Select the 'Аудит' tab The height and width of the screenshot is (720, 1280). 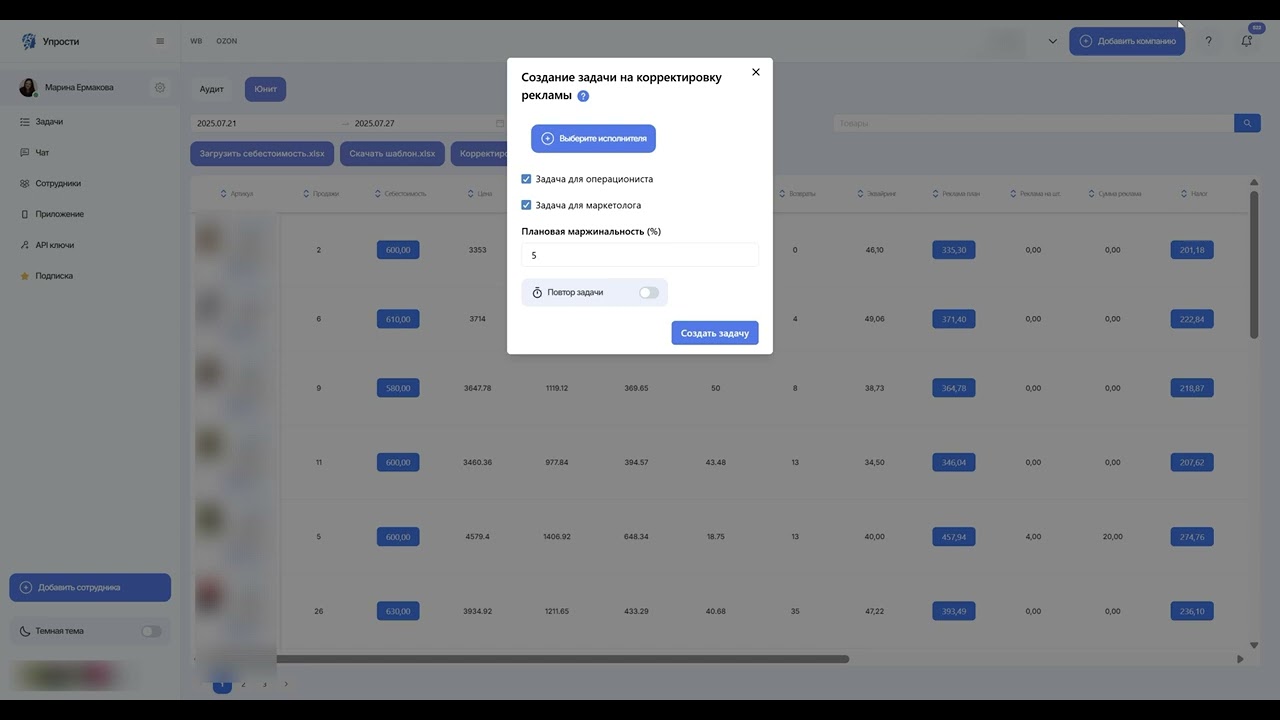tap(212, 89)
